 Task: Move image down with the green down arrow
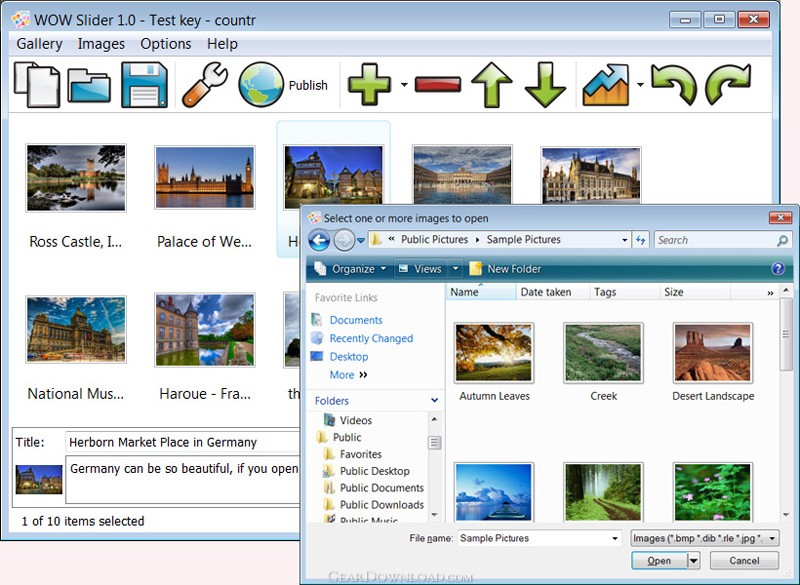[x=546, y=85]
